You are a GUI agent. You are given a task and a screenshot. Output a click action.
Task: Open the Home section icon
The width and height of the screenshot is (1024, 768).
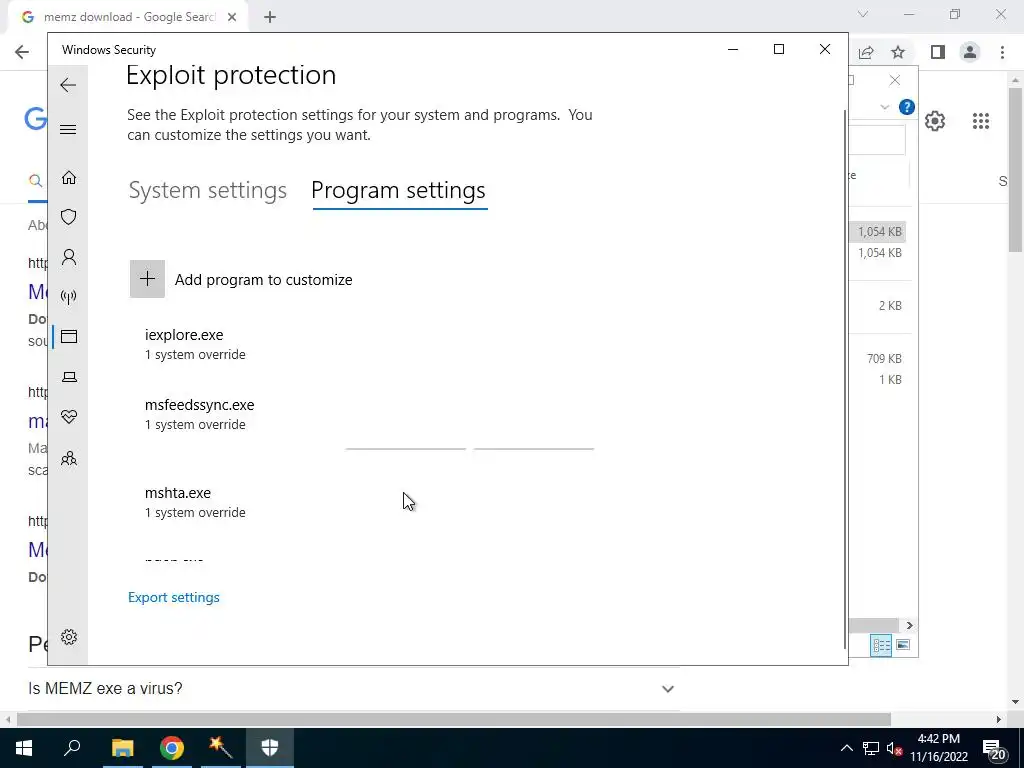point(69,178)
